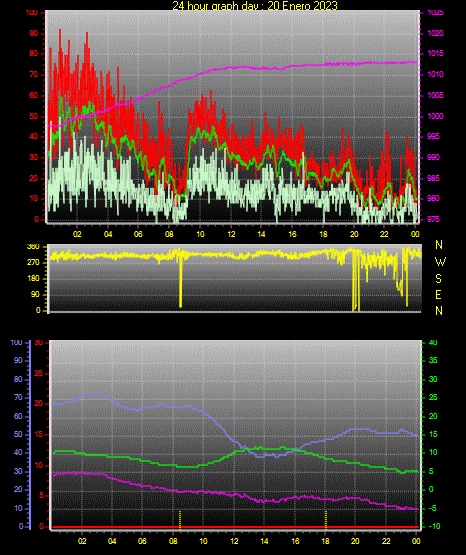Click the yellow E compass letter
The width and height of the screenshot is (466, 555).
click(x=438, y=295)
